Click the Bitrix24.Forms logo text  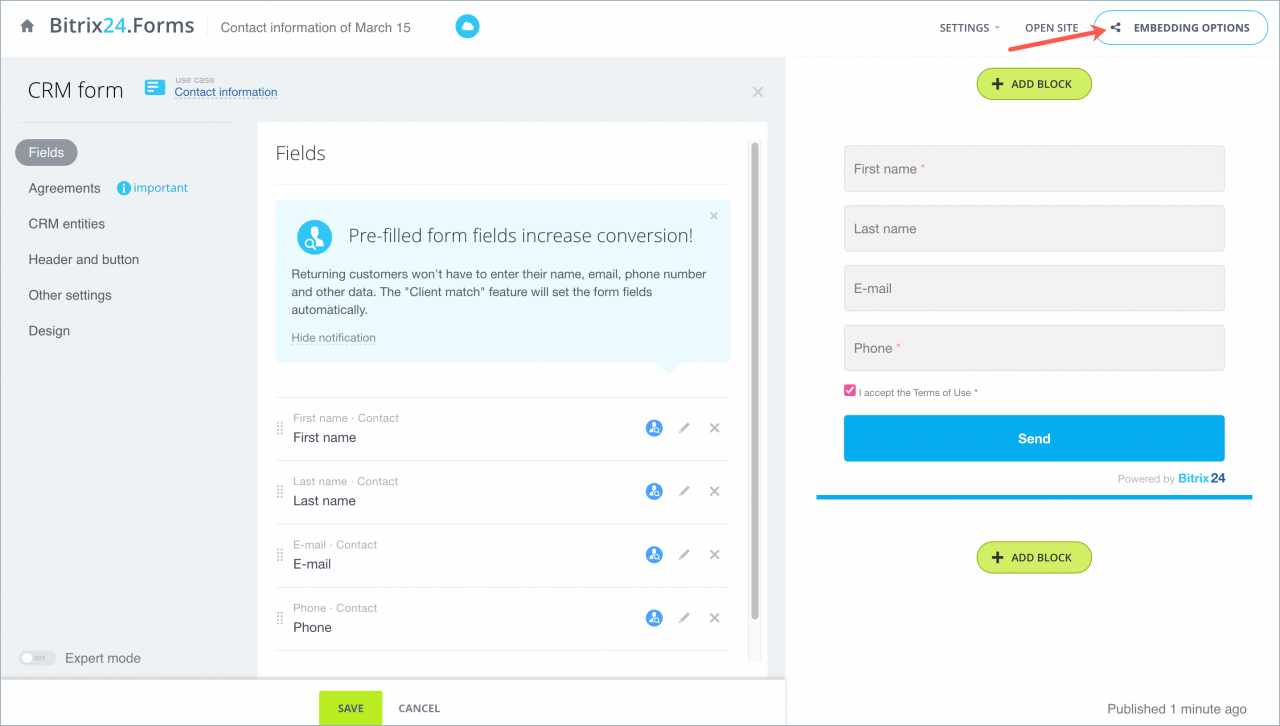tap(121, 26)
